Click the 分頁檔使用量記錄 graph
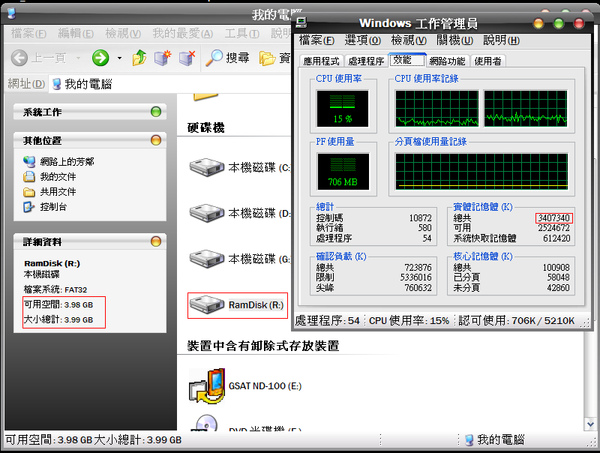The width and height of the screenshot is (600, 453). [482, 171]
